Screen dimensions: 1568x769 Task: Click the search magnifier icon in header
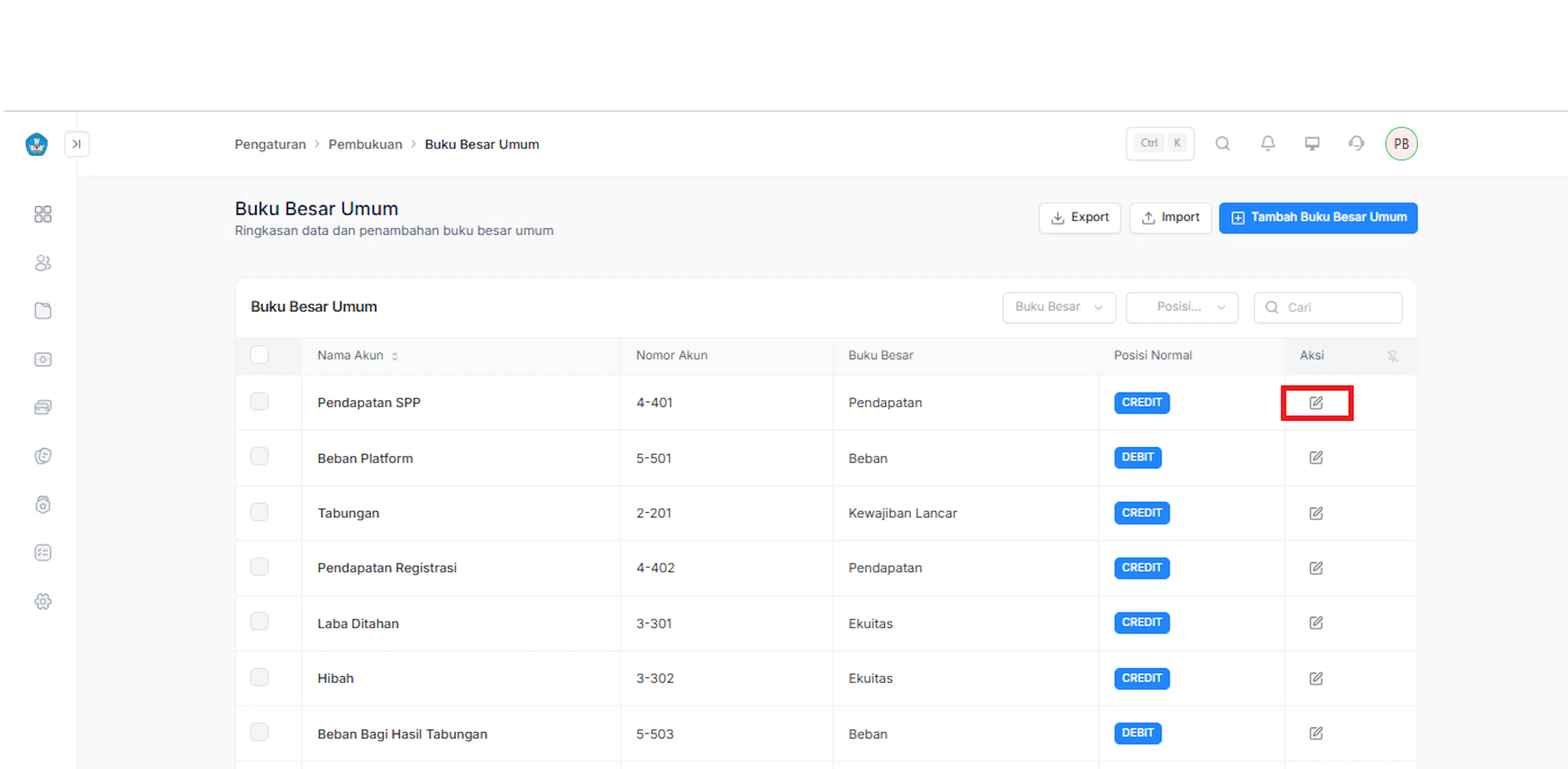pyautogui.click(x=1222, y=144)
